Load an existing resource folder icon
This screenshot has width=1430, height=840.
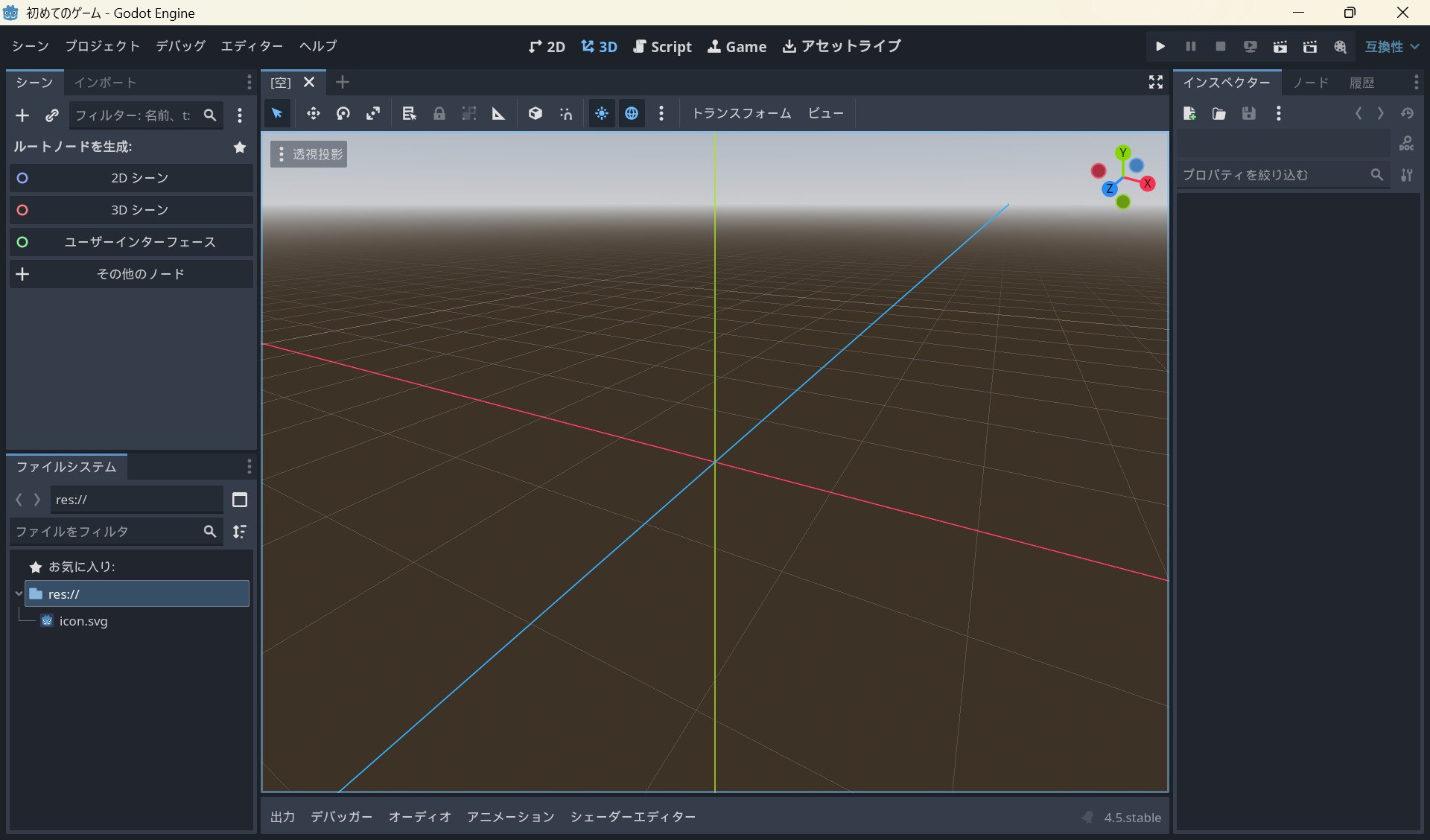click(1219, 113)
